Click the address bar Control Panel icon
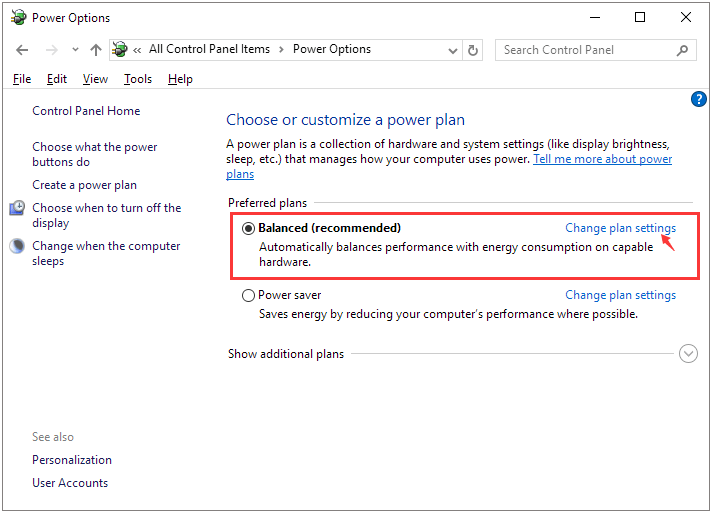 (x=121, y=50)
